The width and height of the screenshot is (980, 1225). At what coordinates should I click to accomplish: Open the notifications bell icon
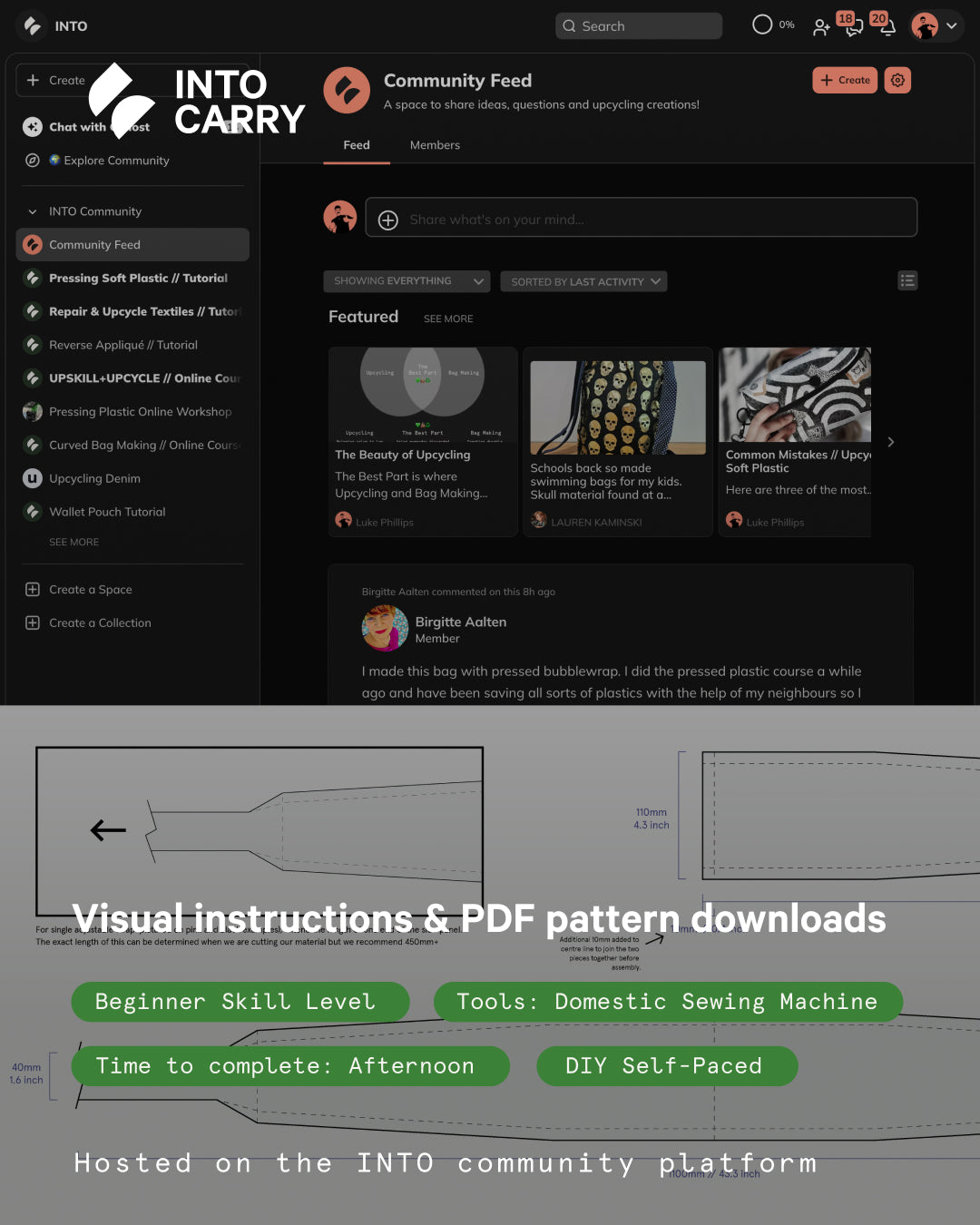pos(887,27)
